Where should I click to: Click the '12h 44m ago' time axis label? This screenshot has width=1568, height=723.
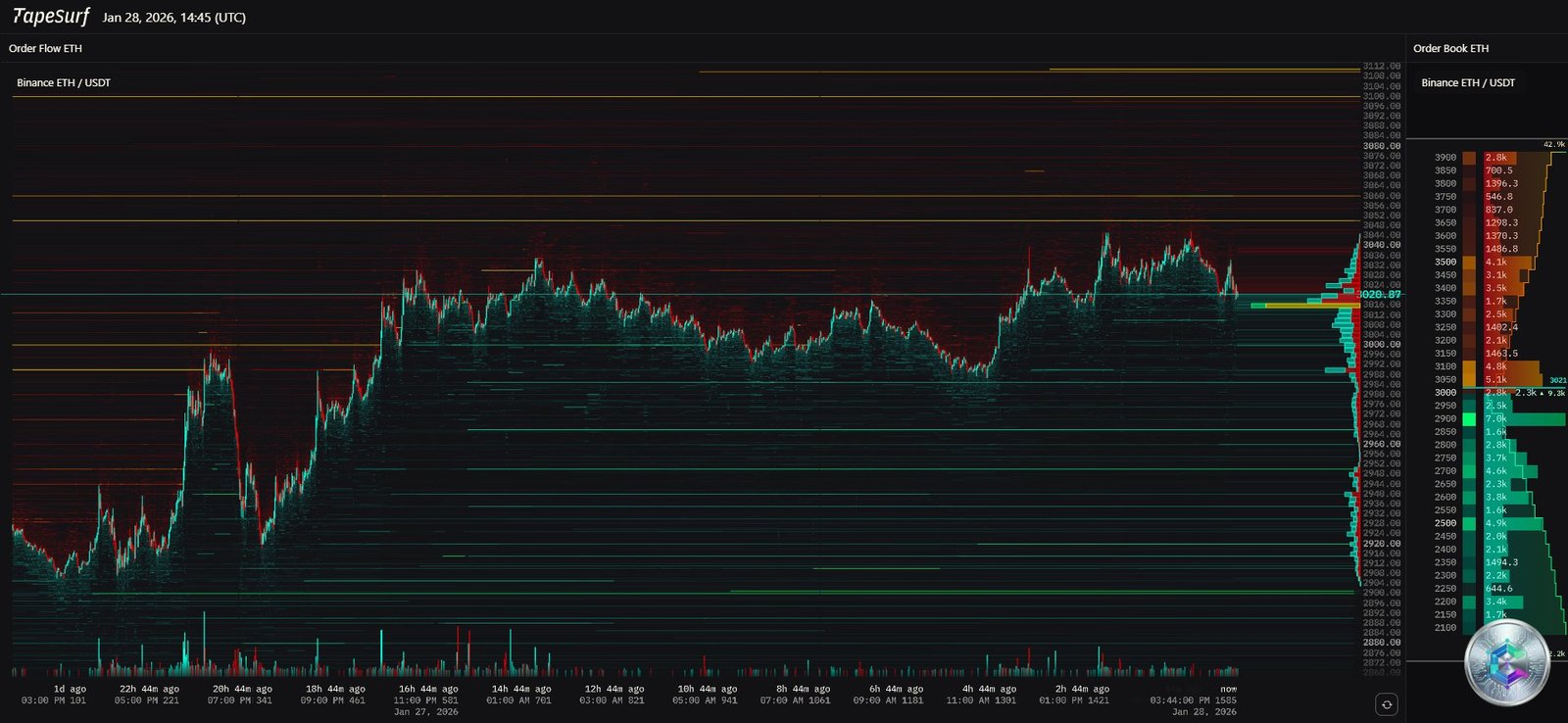click(x=614, y=689)
